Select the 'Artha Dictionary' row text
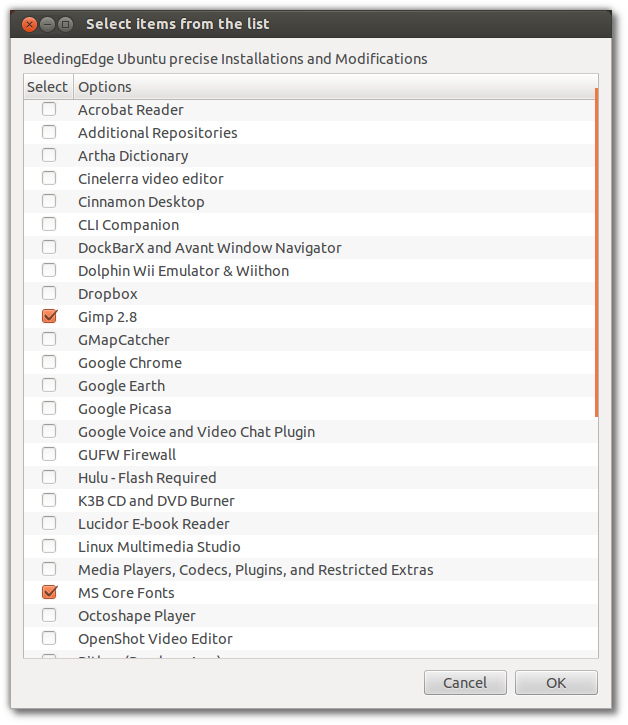Image resolution: width=628 pixels, height=725 pixels. [133, 156]
